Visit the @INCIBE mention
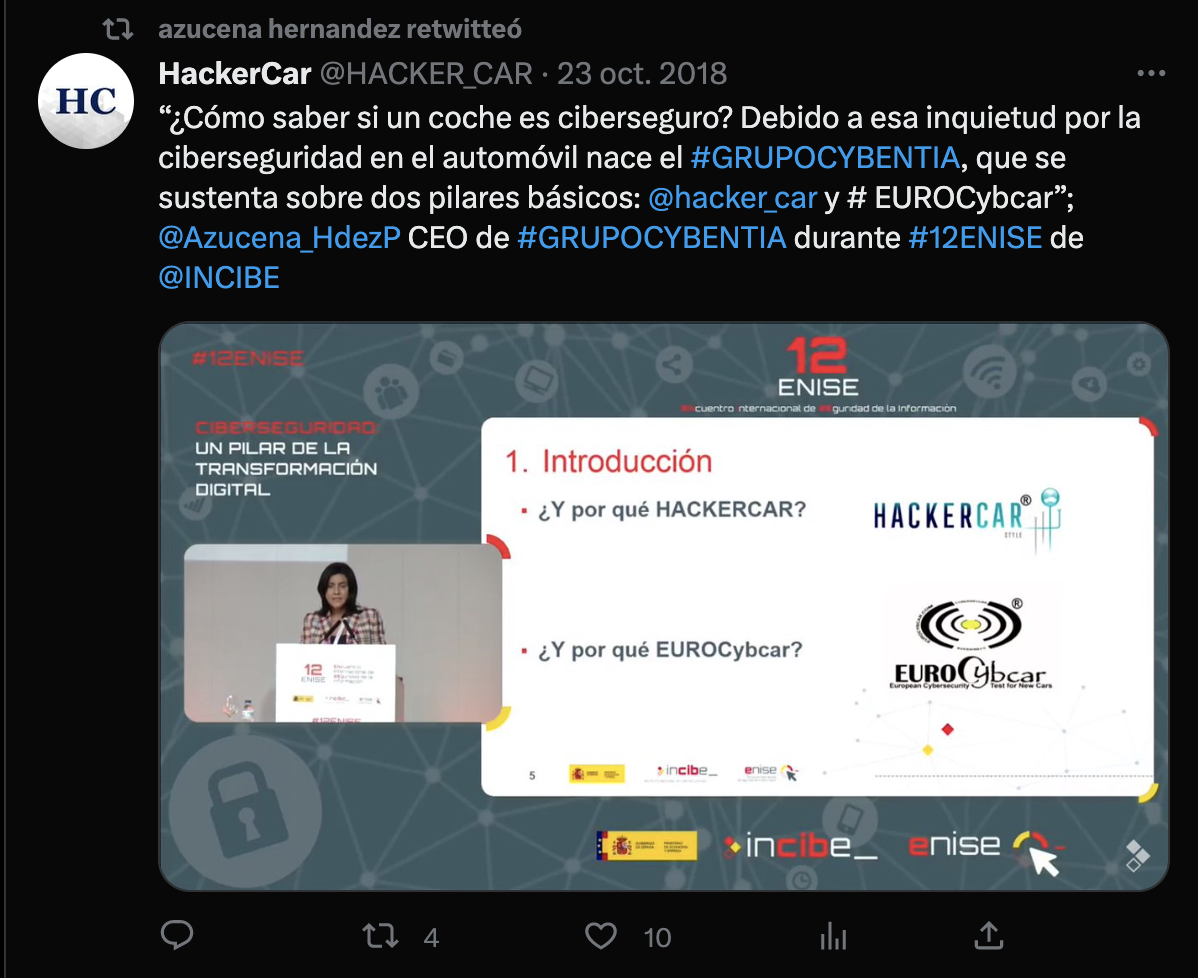This screenshot has width=1198, height=978. pos(219,277)
